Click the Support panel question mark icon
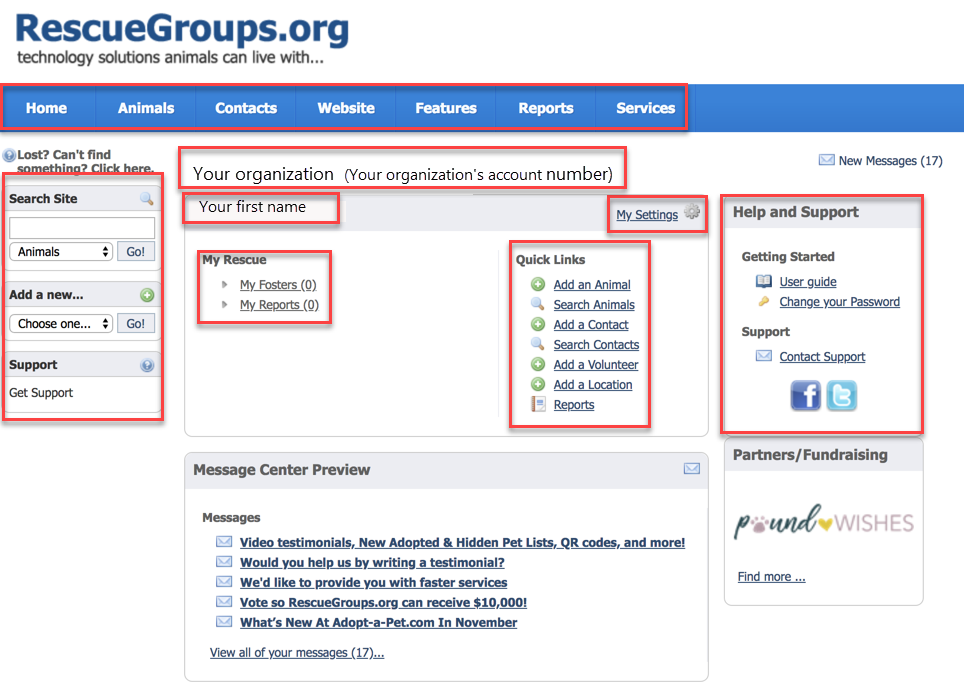964x700 pixels. pyautogui.click(x=147, y=365)
